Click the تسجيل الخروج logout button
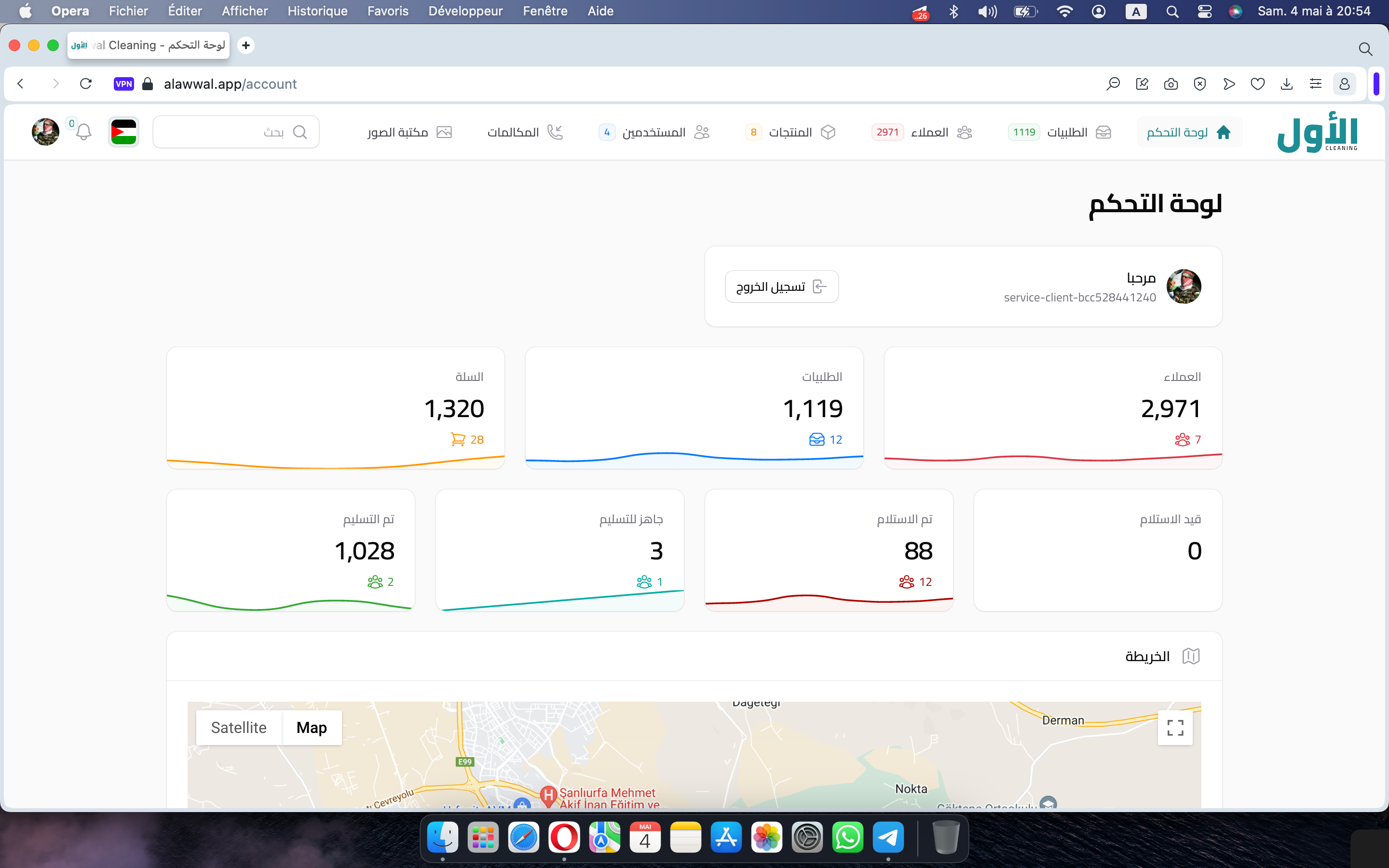The image size is (1389, 868). pyautogui.click(x=781, y=286)
